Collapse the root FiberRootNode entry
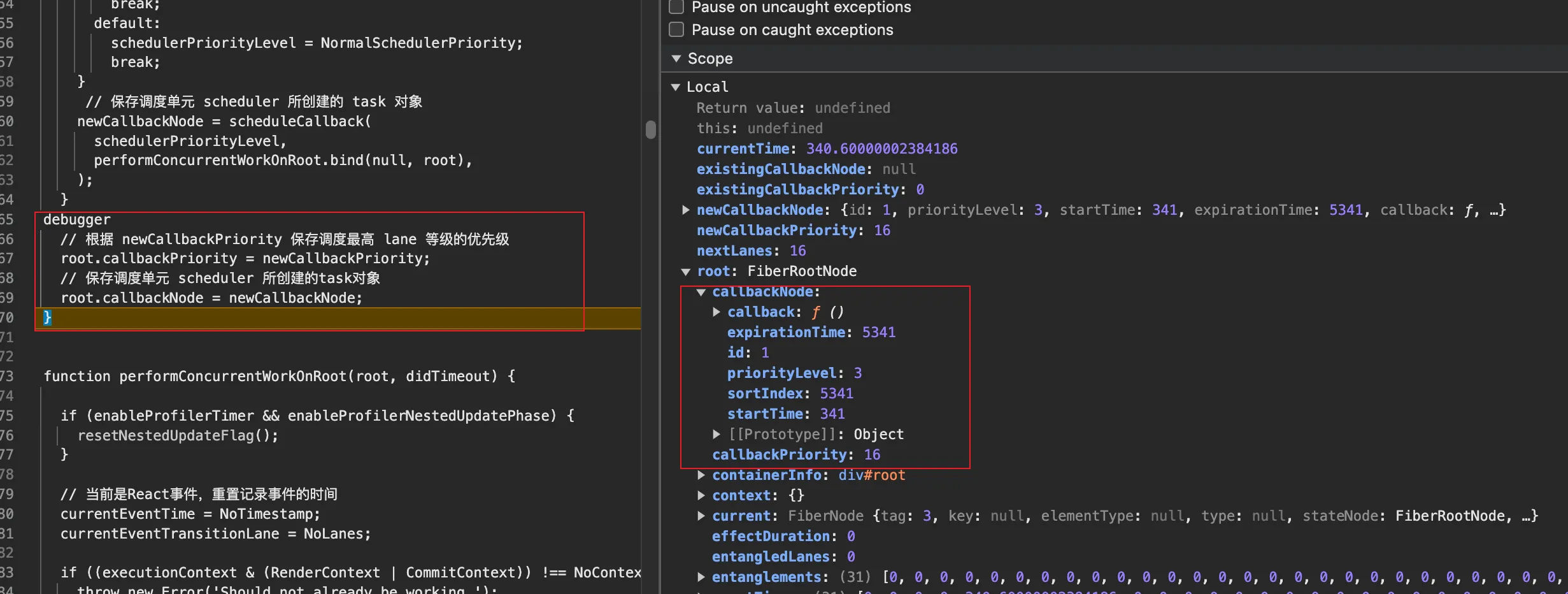The width and height of the screenshot is (1568, 594). [686, 272]
